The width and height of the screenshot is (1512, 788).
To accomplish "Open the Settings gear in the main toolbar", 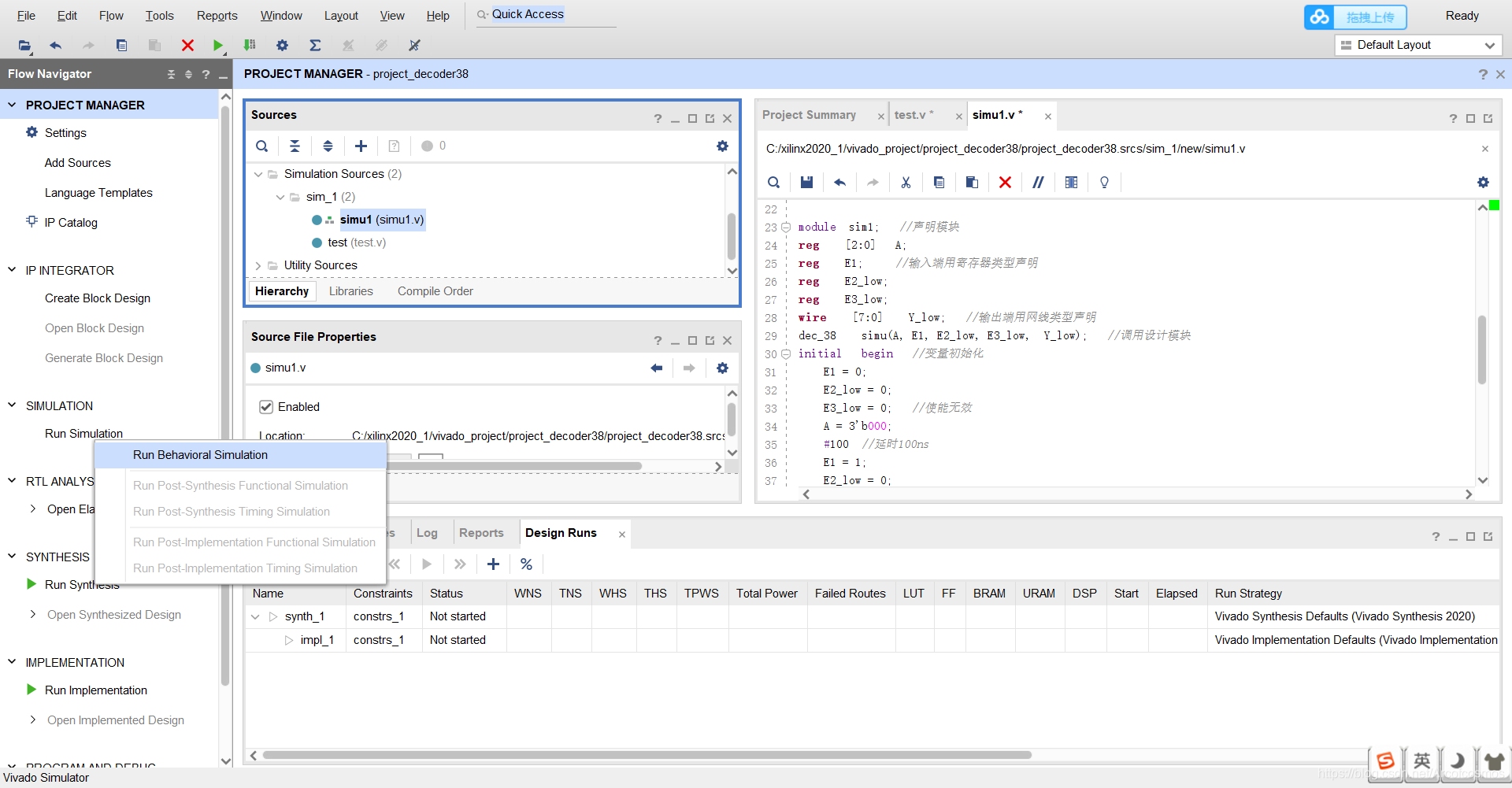I will tap(281, 45).
